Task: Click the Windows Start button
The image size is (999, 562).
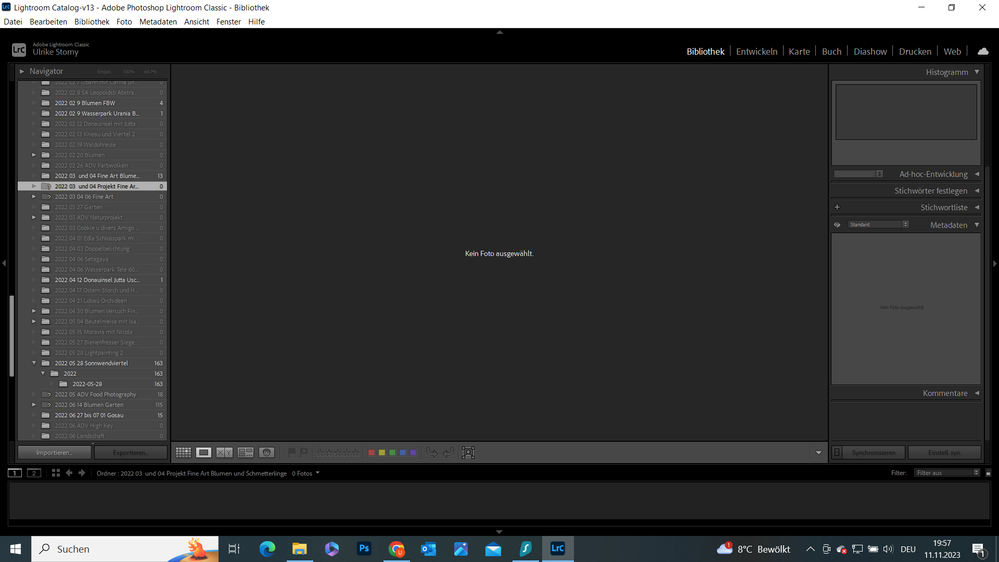Action: (15, 549)
